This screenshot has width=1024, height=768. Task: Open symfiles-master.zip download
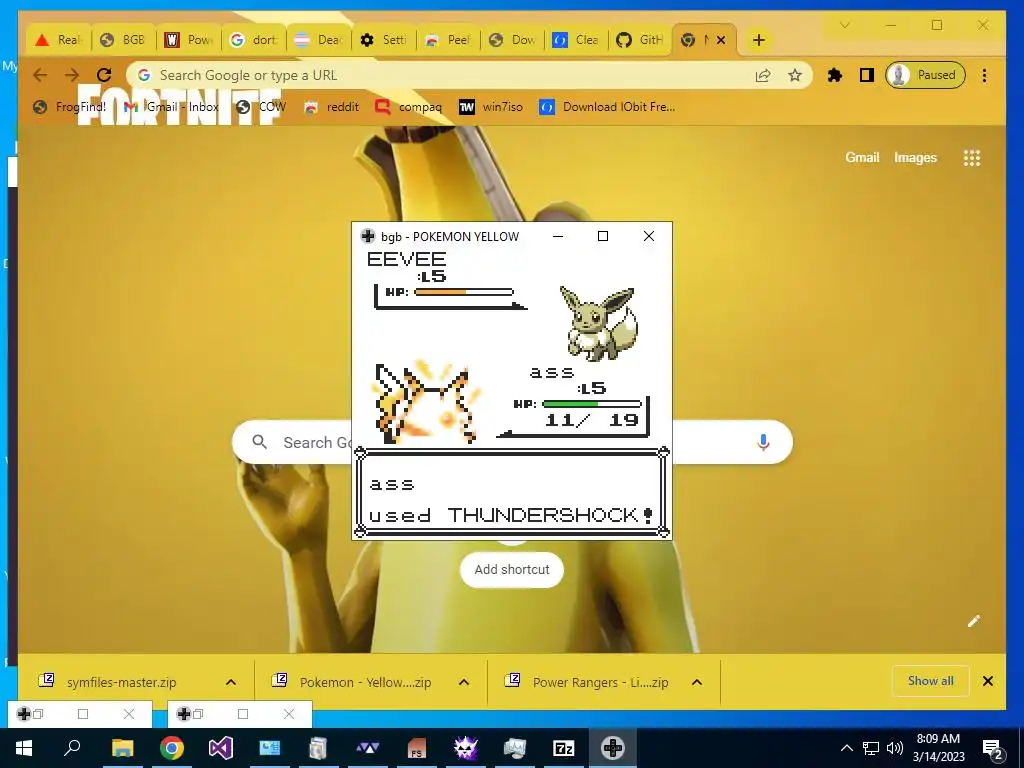point(121,682)
